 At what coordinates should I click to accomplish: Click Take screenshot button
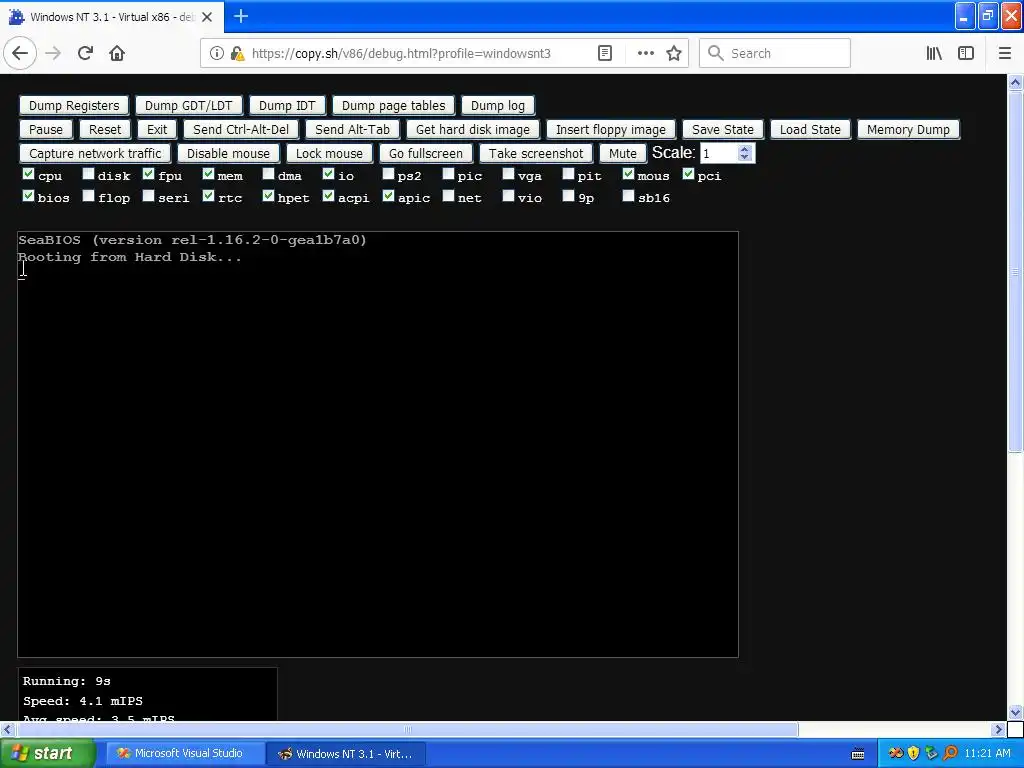tap(536, 153)
